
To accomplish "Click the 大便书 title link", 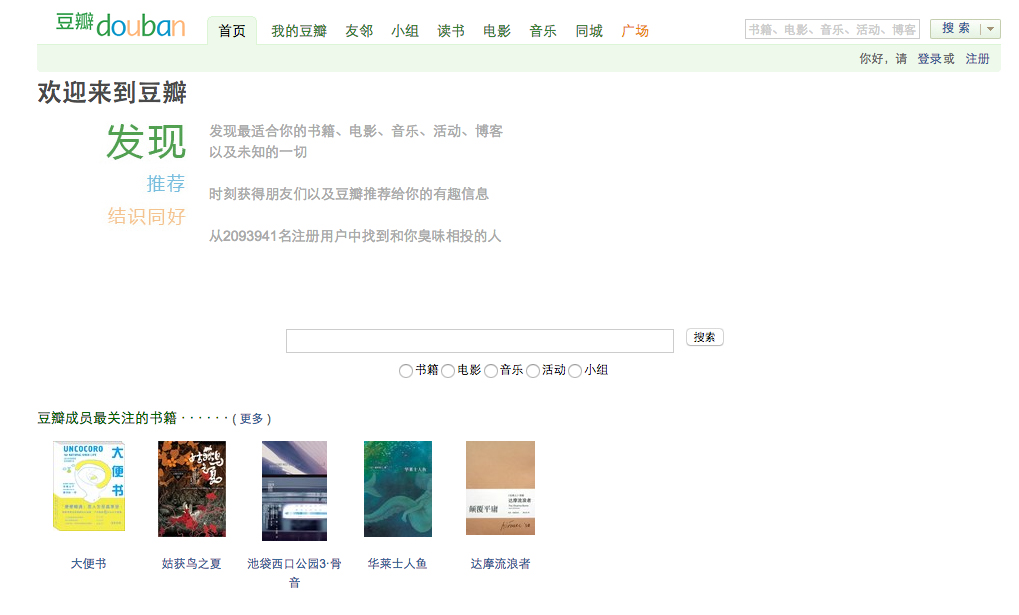I will 88,564.
